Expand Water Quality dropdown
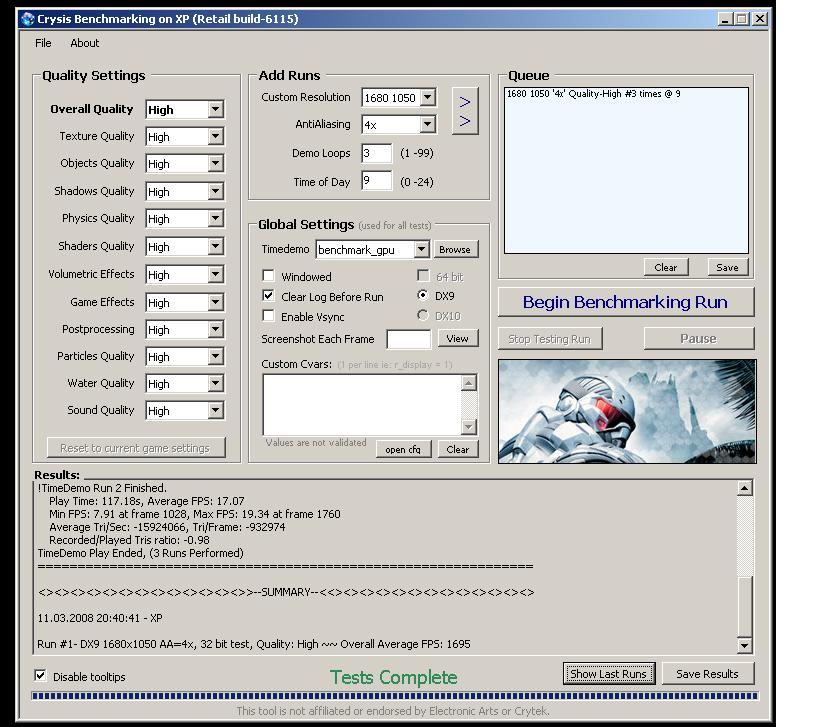The width and height of the screenshot is (840, 727). (215, 384)
